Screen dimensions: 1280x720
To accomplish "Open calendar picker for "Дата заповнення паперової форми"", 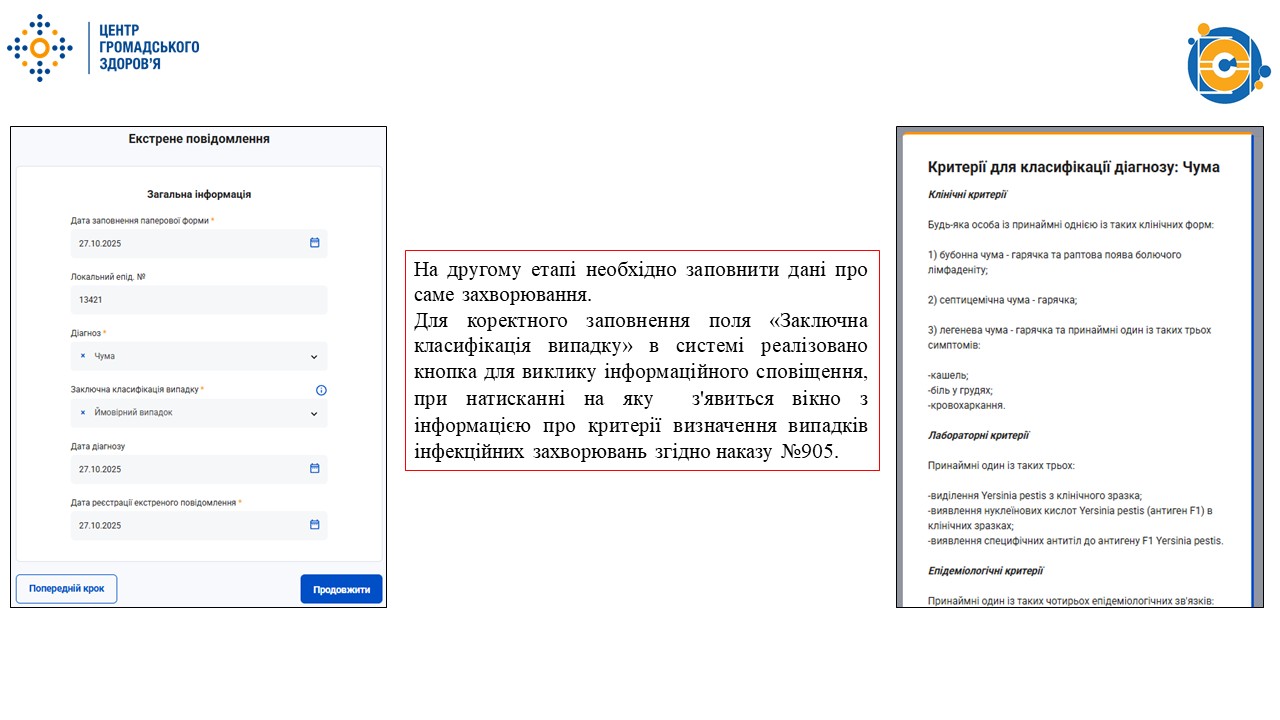I will point(314,243).
